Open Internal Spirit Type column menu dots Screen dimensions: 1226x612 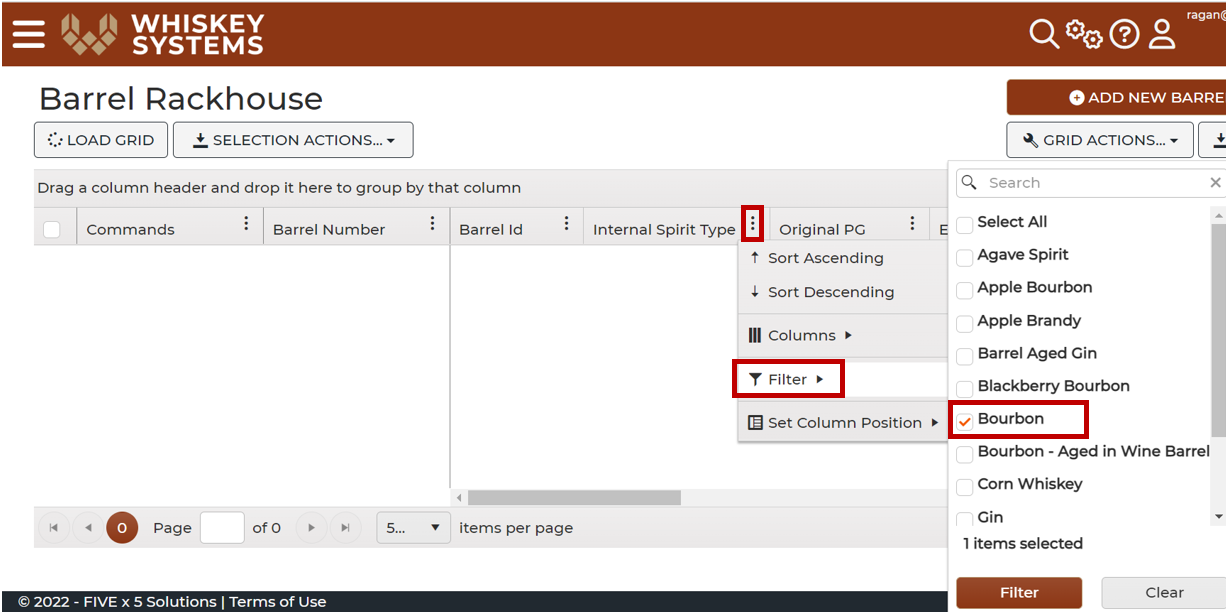[752, 224]
